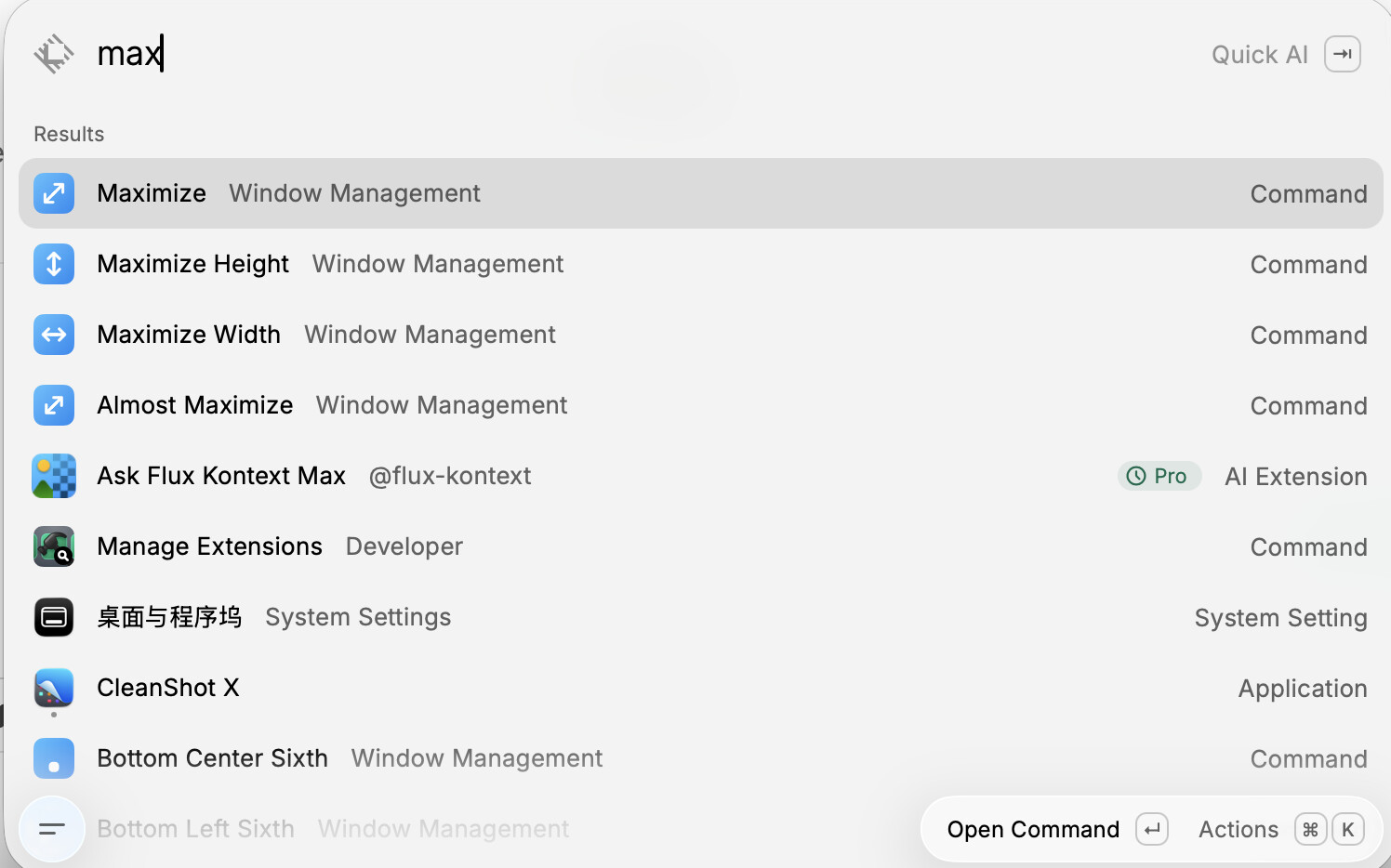The height and width of the screenshot is (868, 1391).
Task: Click the Pro badge on the Flux Kontext row
Action: pyautogui.click(x=1159, y=476)
